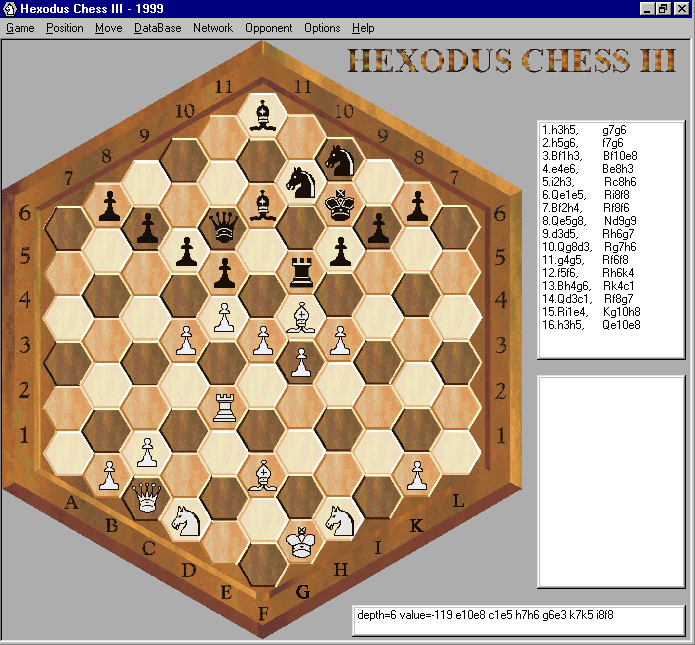This screenshot has width=695, height=645.
Task: Select white pawn facing black pawn under queen
Action: click(224, 317)
